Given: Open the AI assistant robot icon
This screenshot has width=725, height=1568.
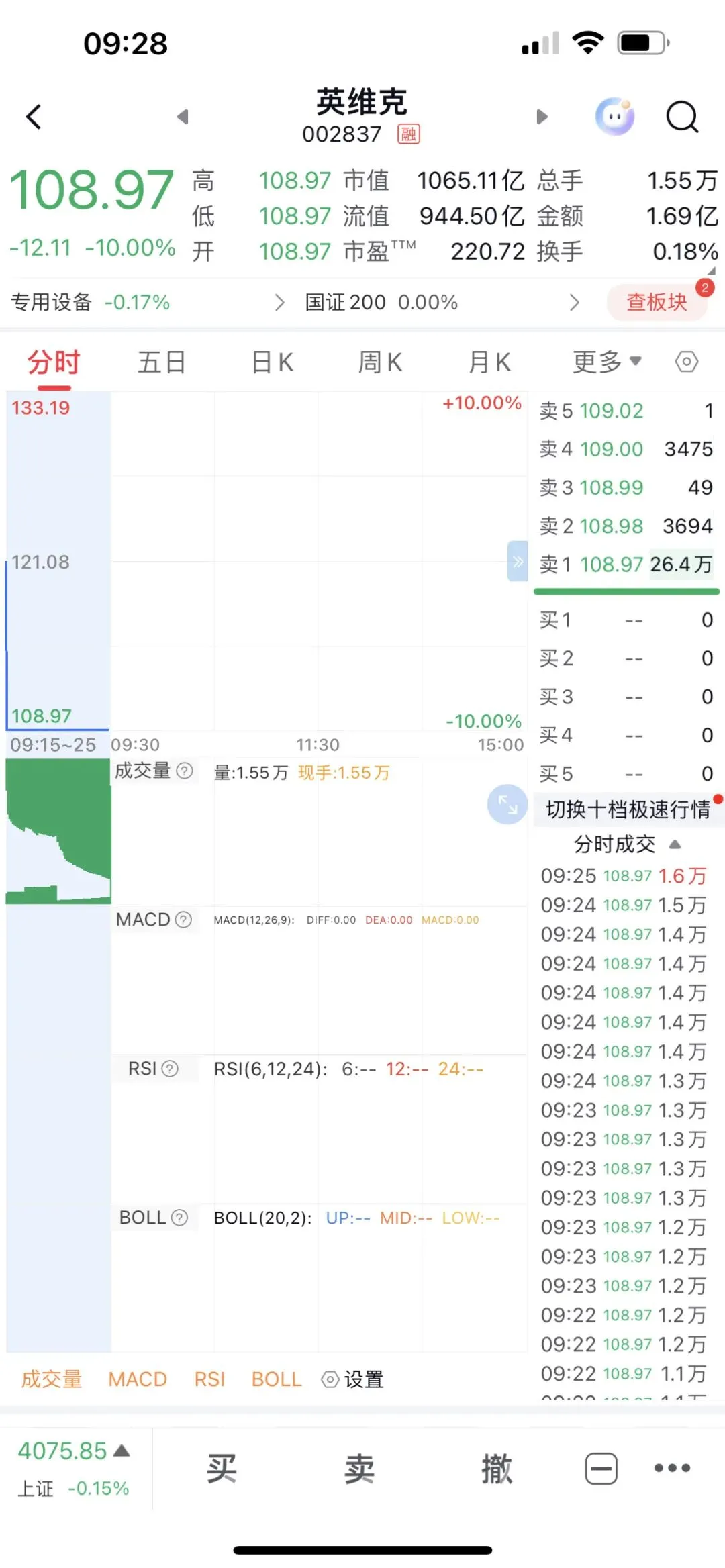Looking at the screenshot, I should pos(615,117).
